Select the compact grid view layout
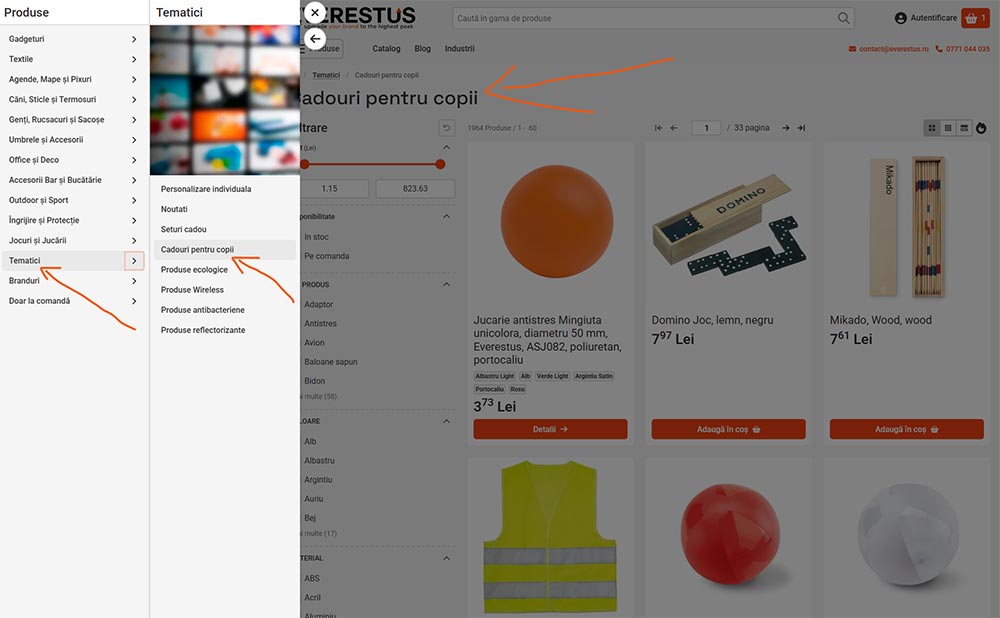1000x618 pixels. point(948,128)
